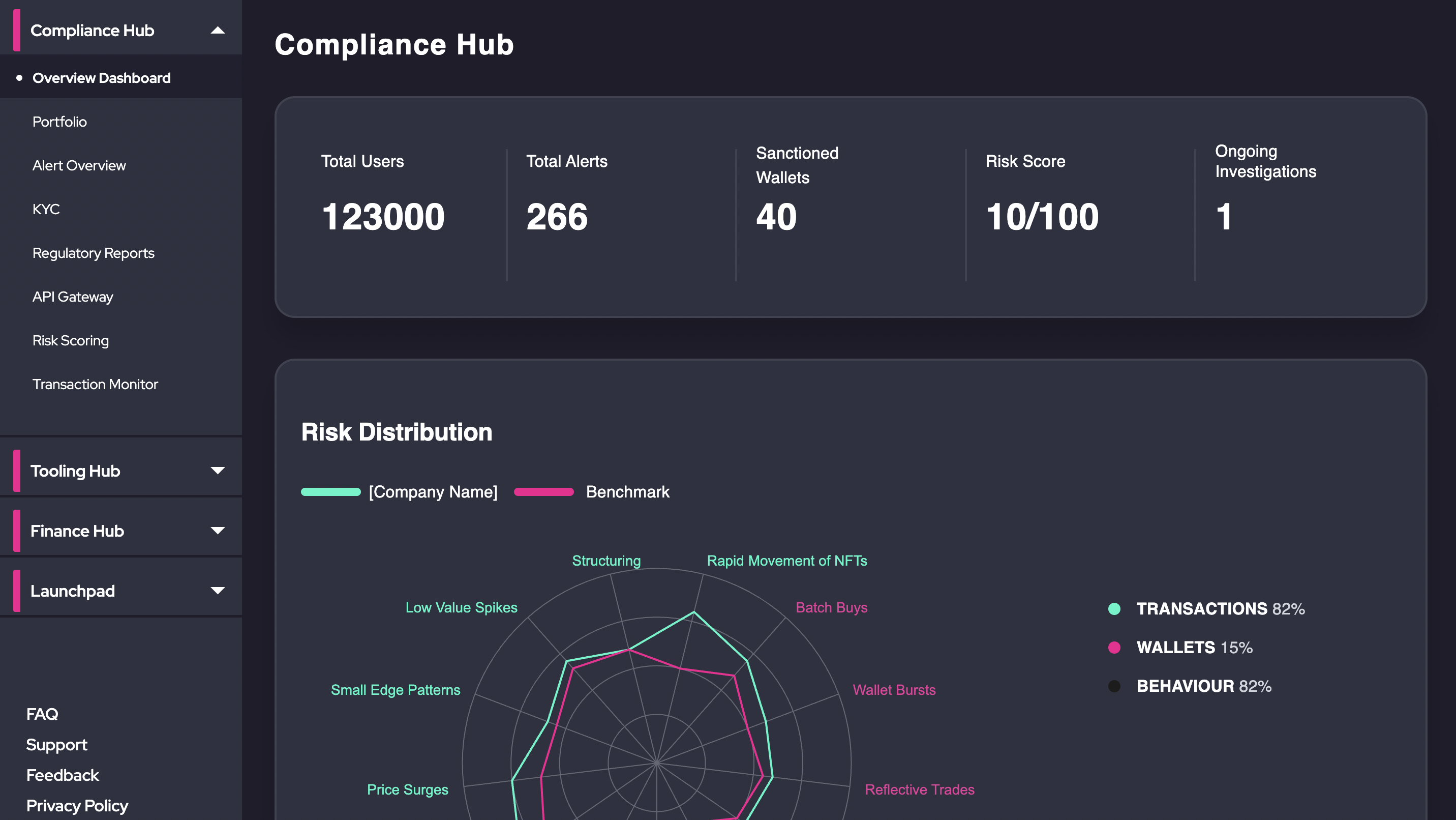Click the Total Users label
This screenshot has height=820, width=1456.
(362, 161)
